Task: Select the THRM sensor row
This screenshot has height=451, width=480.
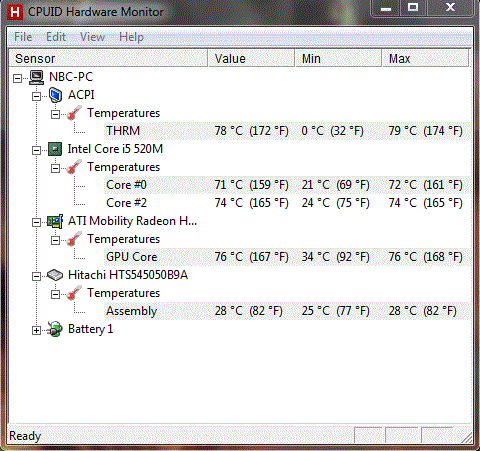Action: pyautogui.click(x=287, y=131)
